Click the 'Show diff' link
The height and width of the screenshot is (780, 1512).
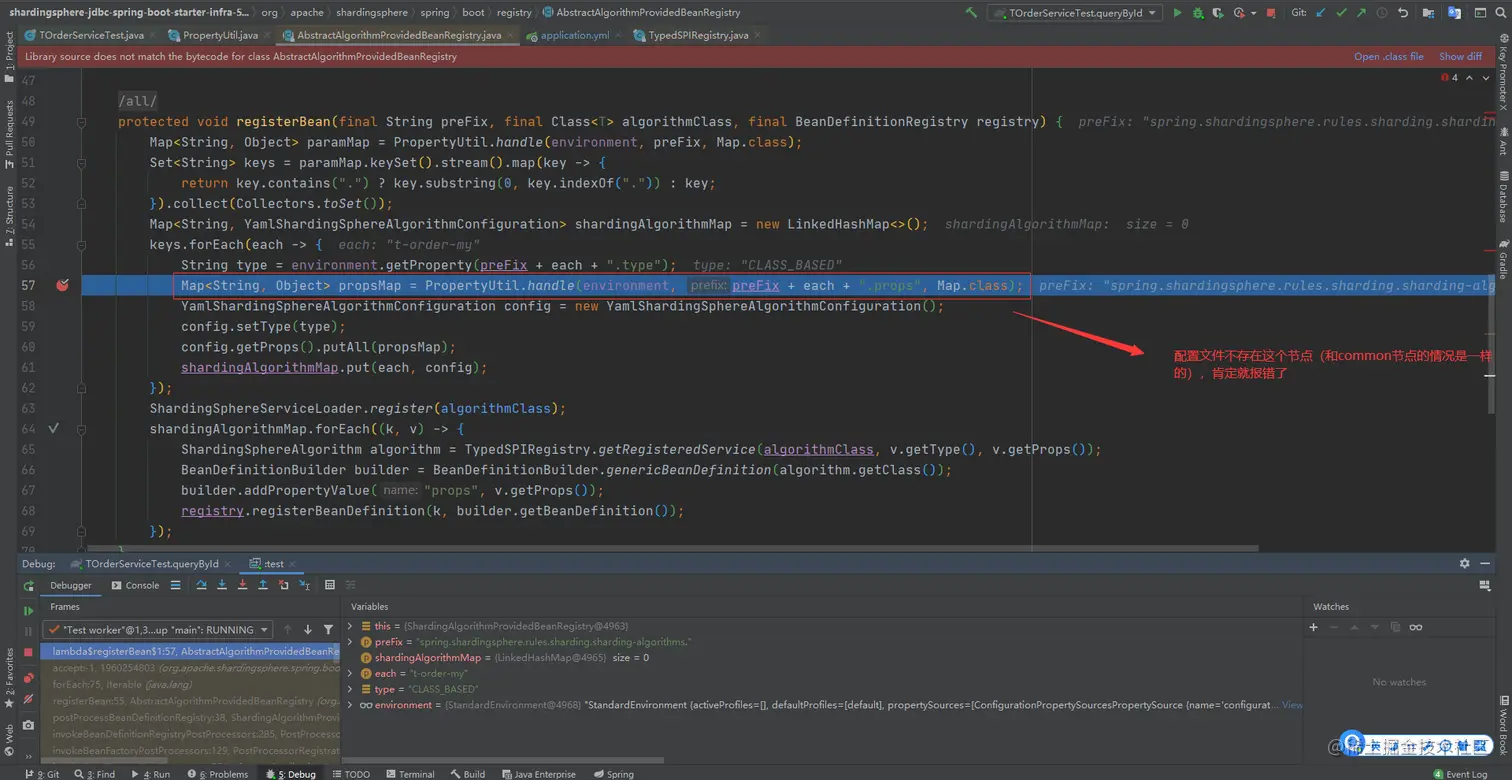pyautogui.click(x=1460, y=56)
